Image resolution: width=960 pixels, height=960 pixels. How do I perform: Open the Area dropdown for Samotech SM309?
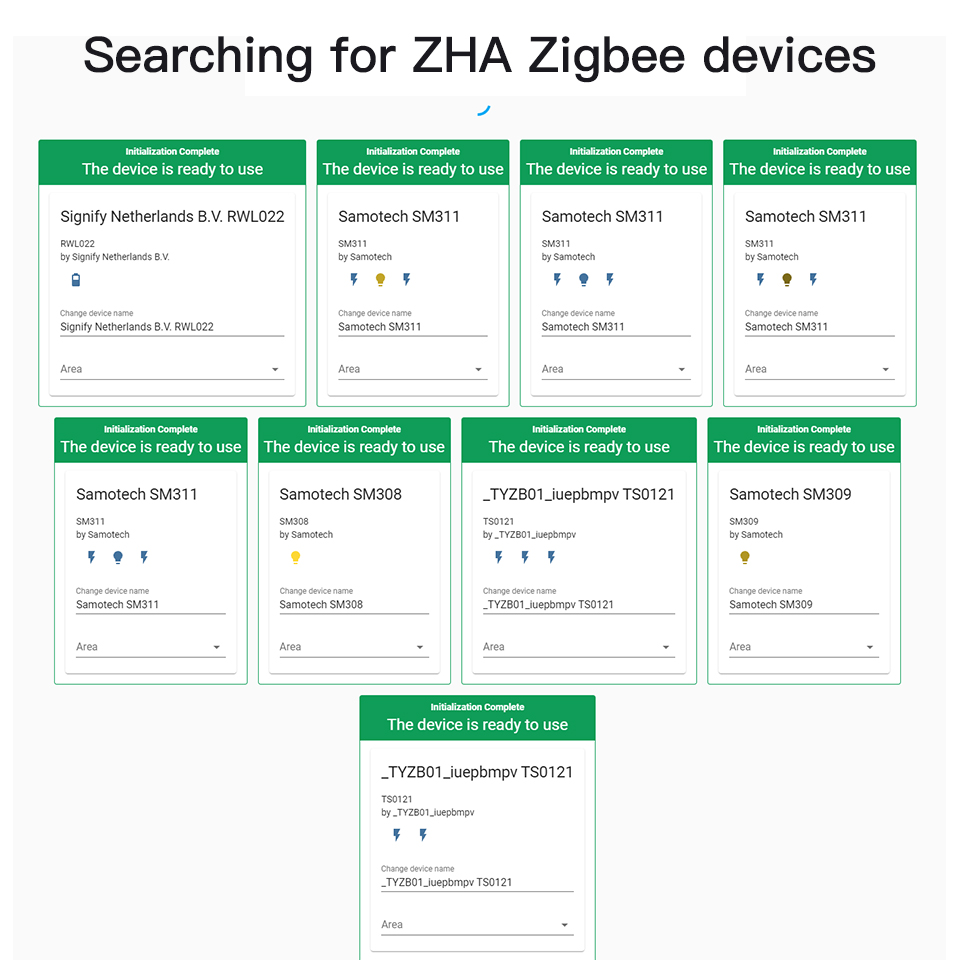coord(804,647)
